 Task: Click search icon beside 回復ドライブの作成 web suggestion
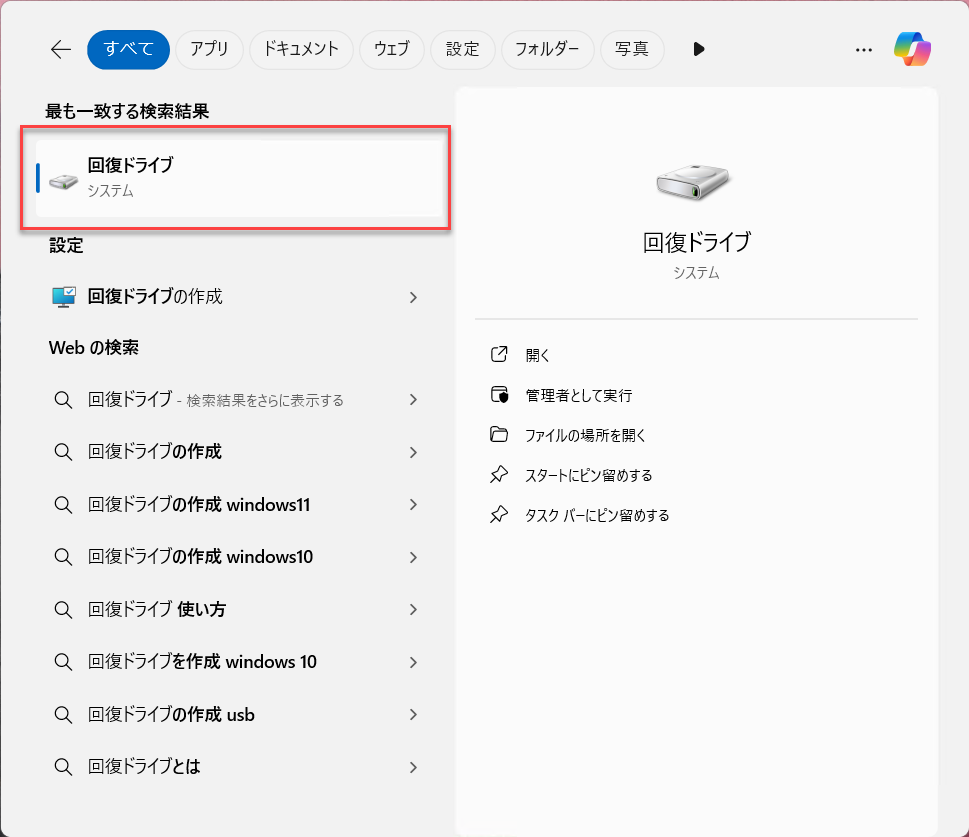63,452
